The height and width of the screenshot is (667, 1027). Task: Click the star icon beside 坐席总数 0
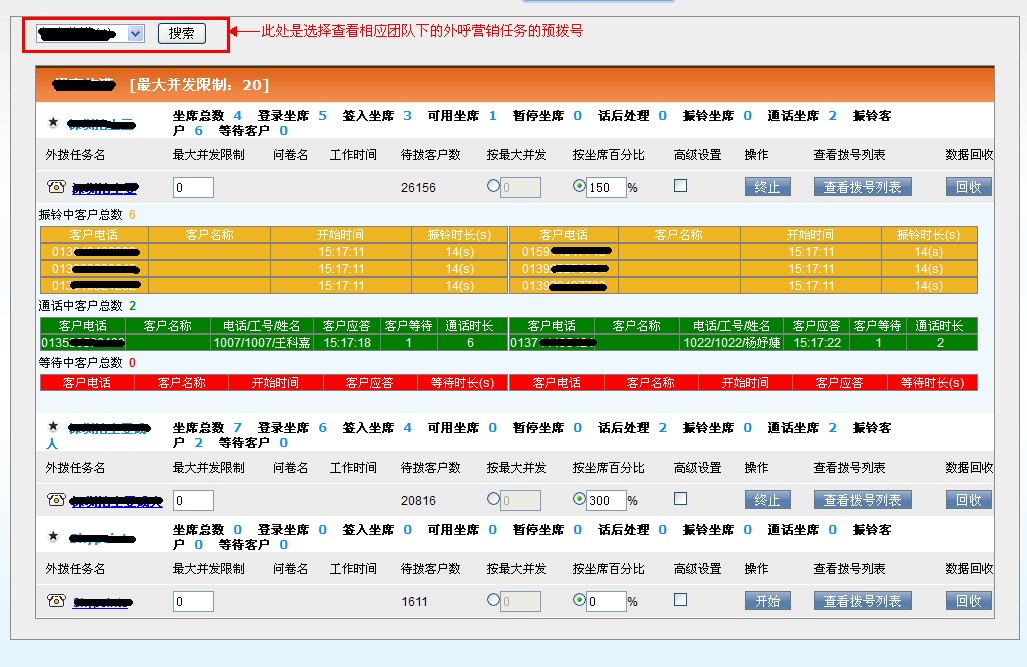tap(53, 537)
